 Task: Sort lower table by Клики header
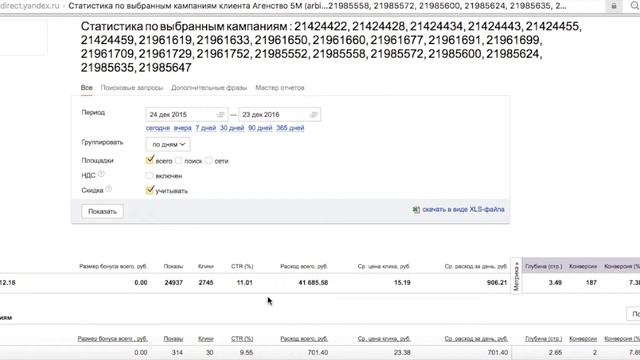206,339
